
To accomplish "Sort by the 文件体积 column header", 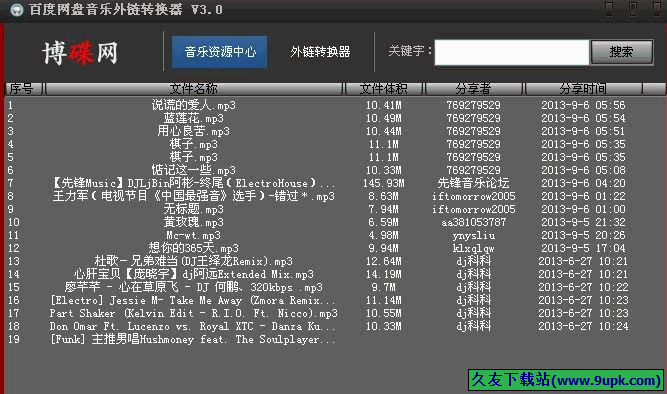I will (384, 89).
